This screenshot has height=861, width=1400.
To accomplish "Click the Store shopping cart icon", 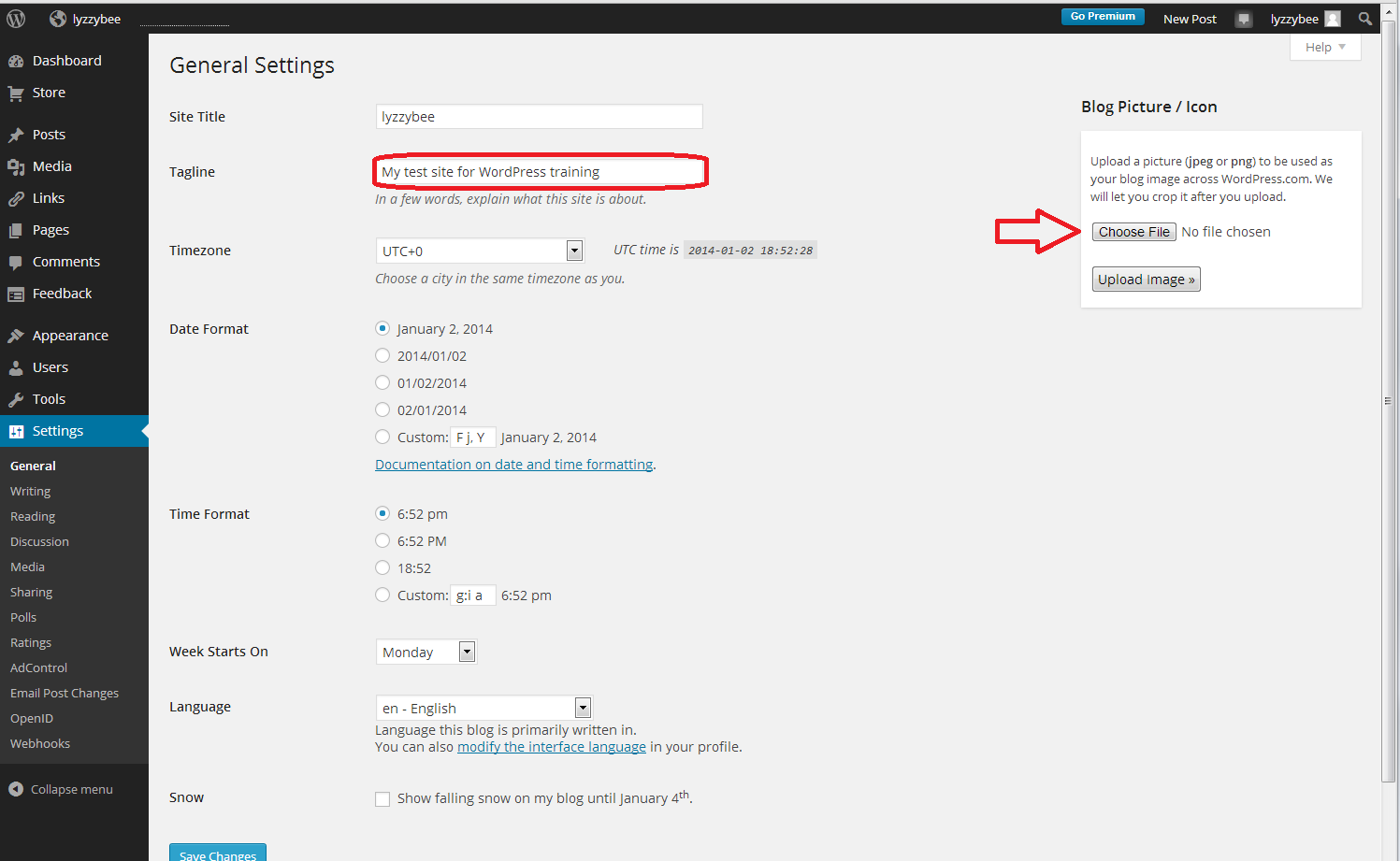I will tap(16, 93).
